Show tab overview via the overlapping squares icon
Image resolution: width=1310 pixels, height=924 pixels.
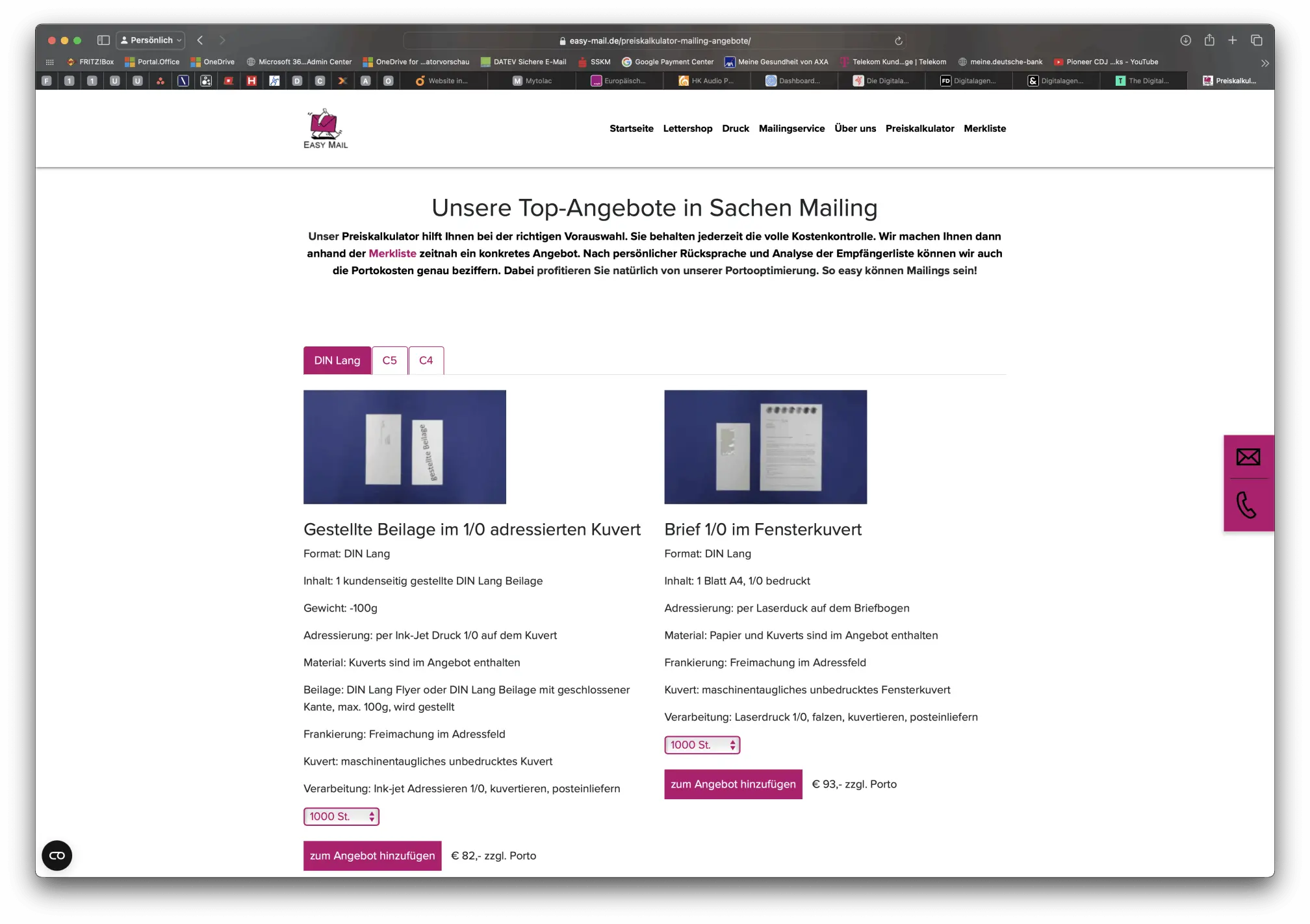pos(1256,40)
